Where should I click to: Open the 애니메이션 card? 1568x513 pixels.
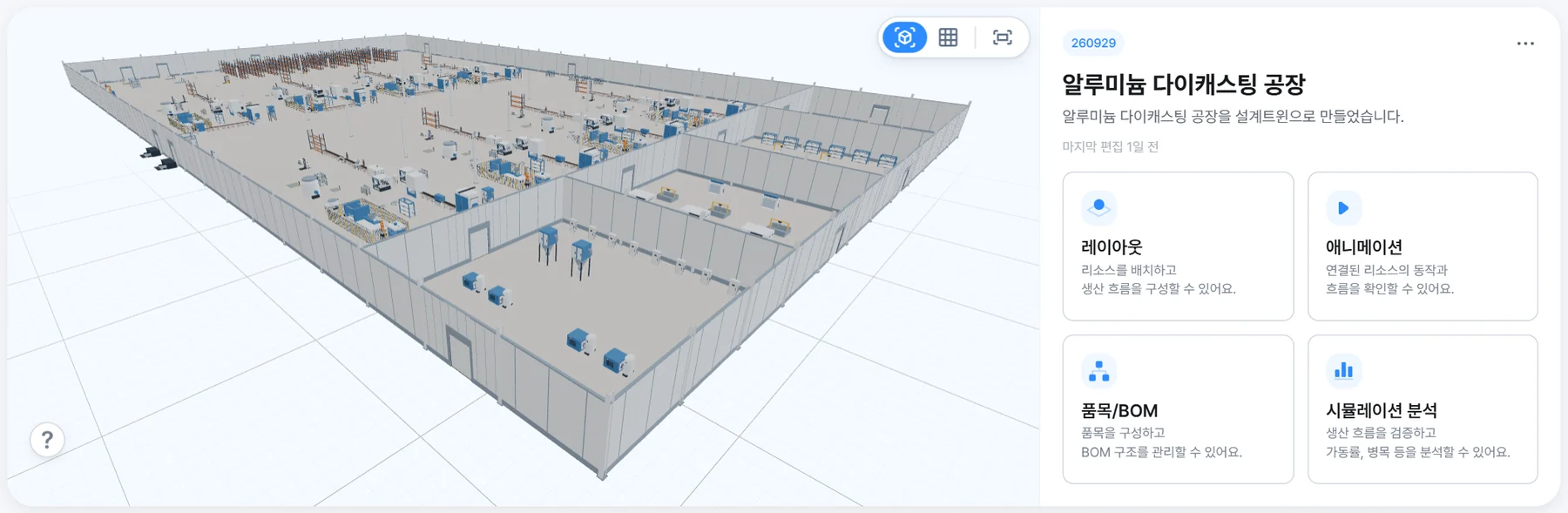pyautogui.click(x=1423, y=246)
